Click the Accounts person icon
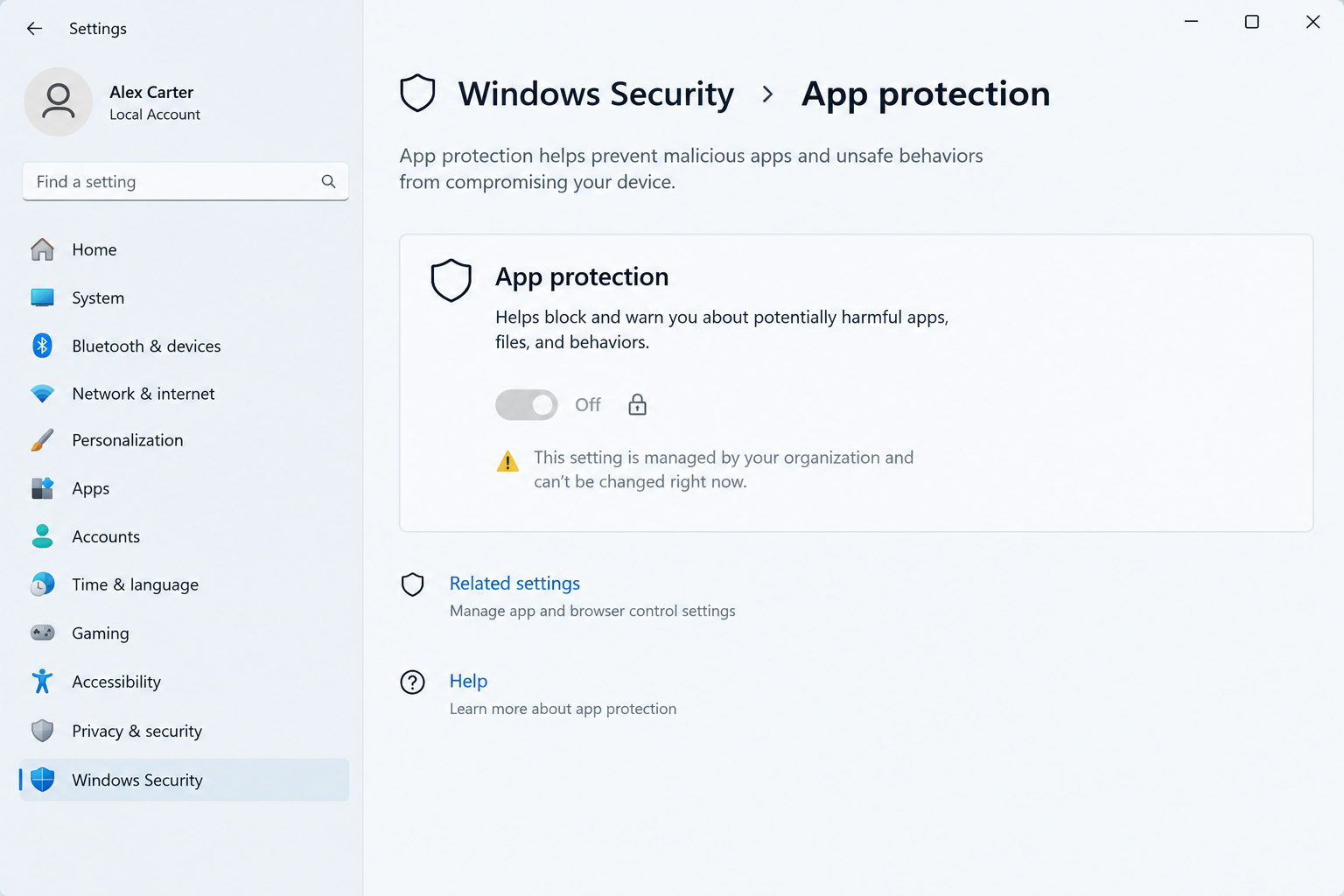The width and height of the screenshot is (1344, 896). click(x=42, y=536)
